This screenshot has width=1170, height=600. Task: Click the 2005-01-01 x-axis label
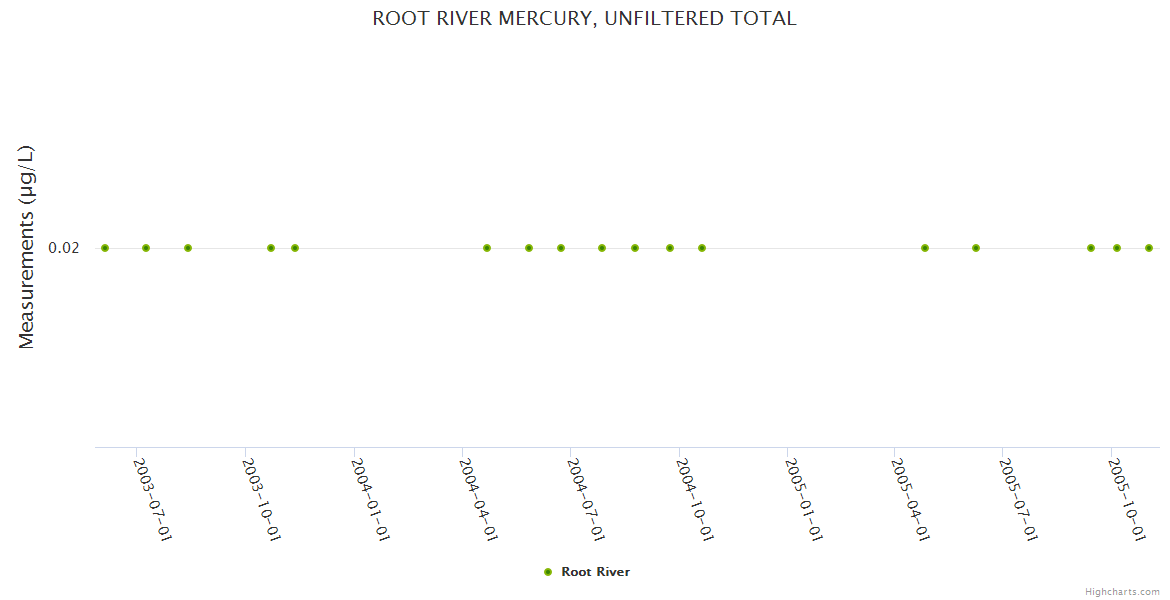pos(804,499)
